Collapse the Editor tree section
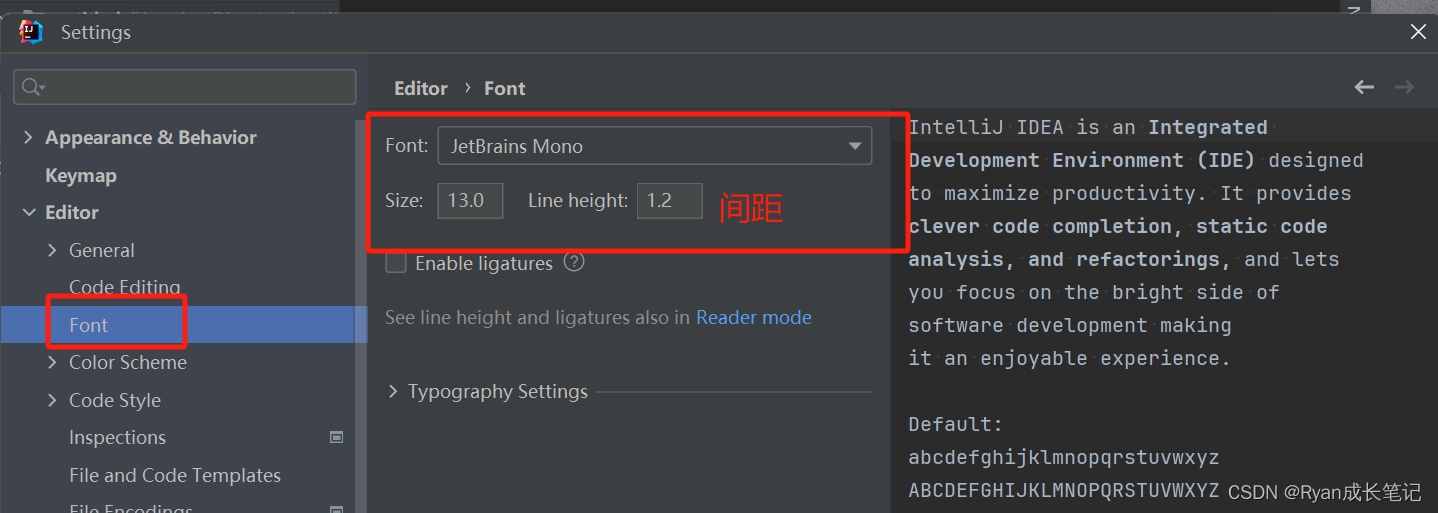The image size is (1438, 513). [x=28, y=212]
